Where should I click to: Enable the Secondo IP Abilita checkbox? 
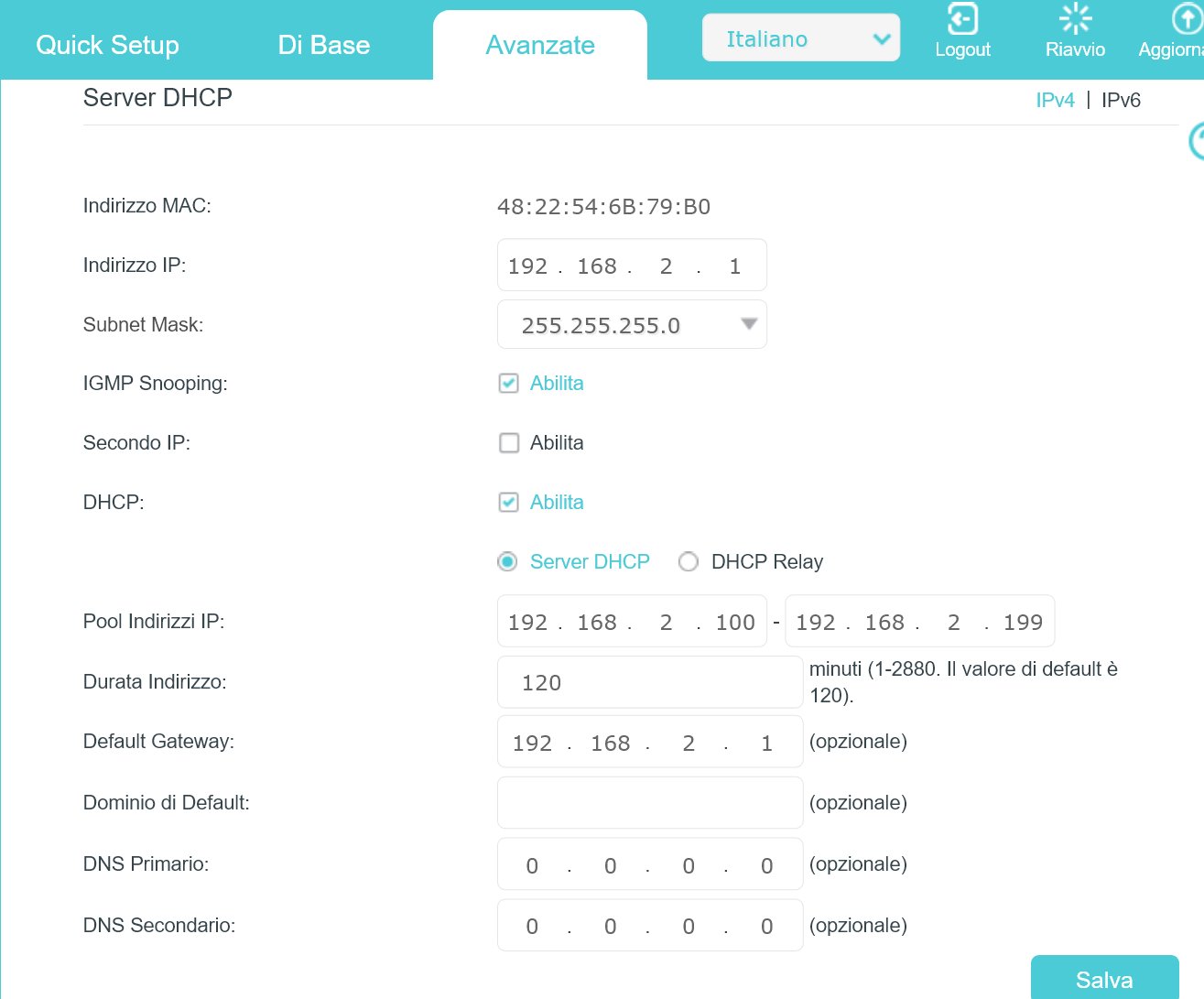coord(508,443)
